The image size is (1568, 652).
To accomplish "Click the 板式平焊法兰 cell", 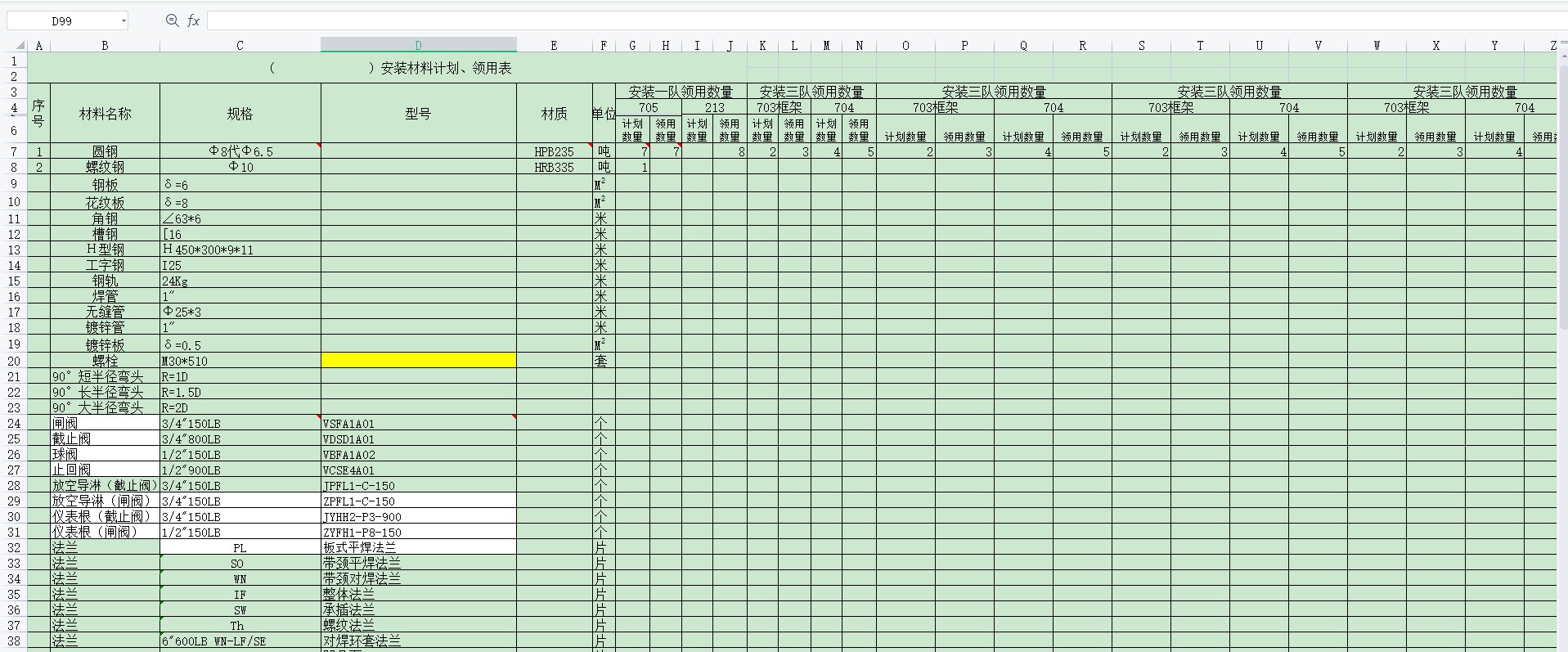I will (419, 547).
